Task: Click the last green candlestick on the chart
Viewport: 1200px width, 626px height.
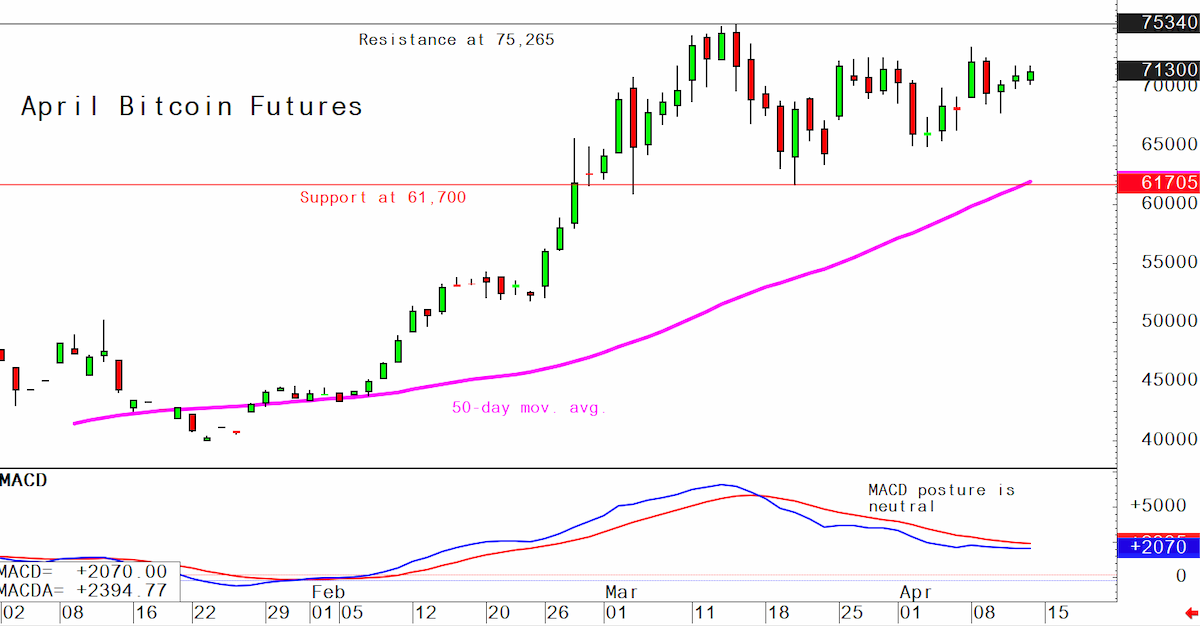Action: pyautogui.click(x=1030, y=74)
